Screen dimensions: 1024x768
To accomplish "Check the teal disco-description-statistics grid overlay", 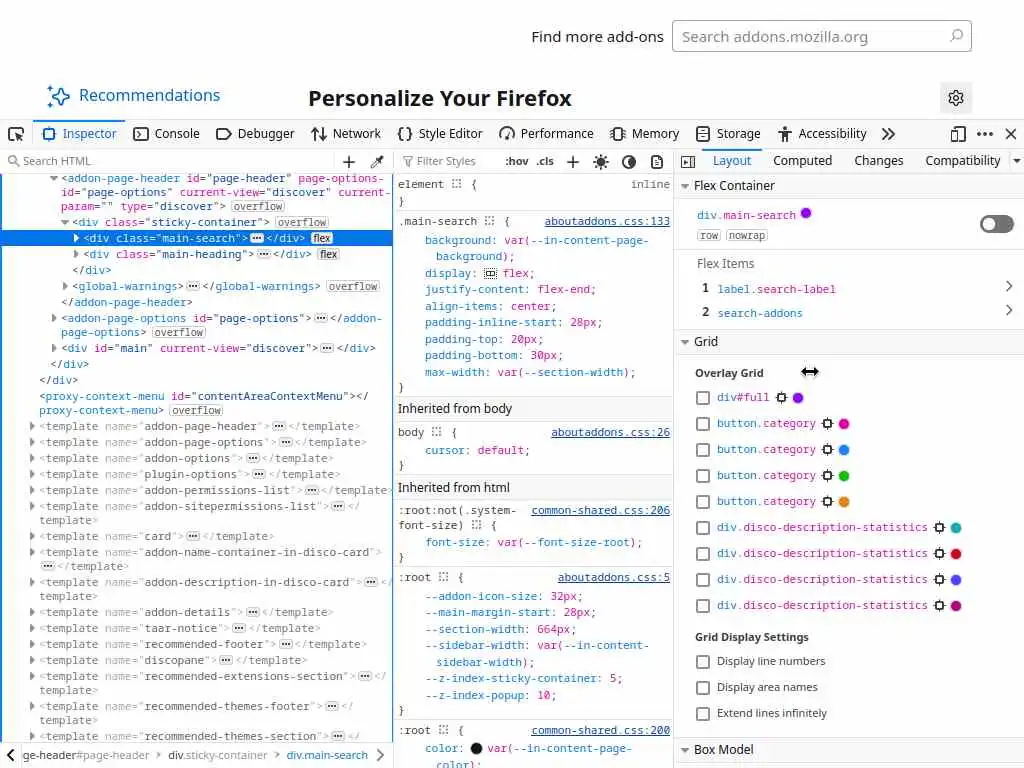I will click(703, 528).
